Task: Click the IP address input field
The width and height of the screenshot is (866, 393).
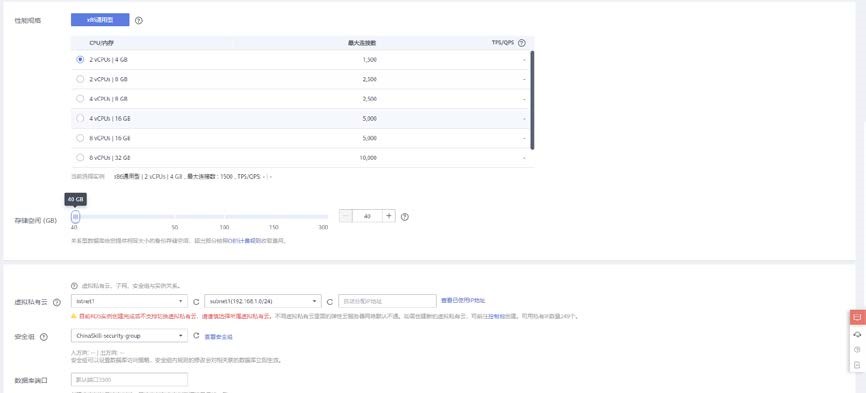Action: point(387,301)
